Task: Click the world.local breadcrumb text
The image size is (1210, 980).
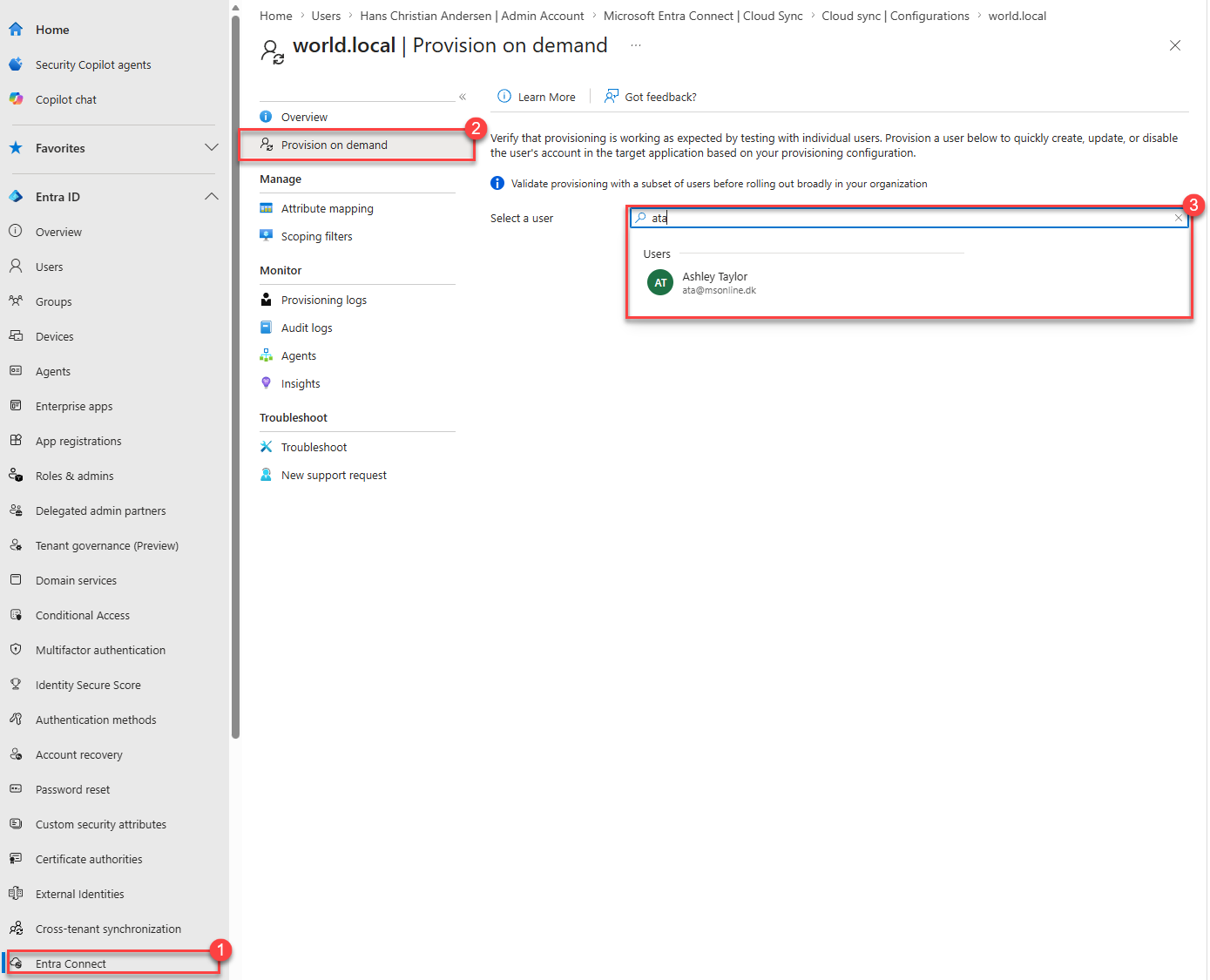Action: (1017, 16)
